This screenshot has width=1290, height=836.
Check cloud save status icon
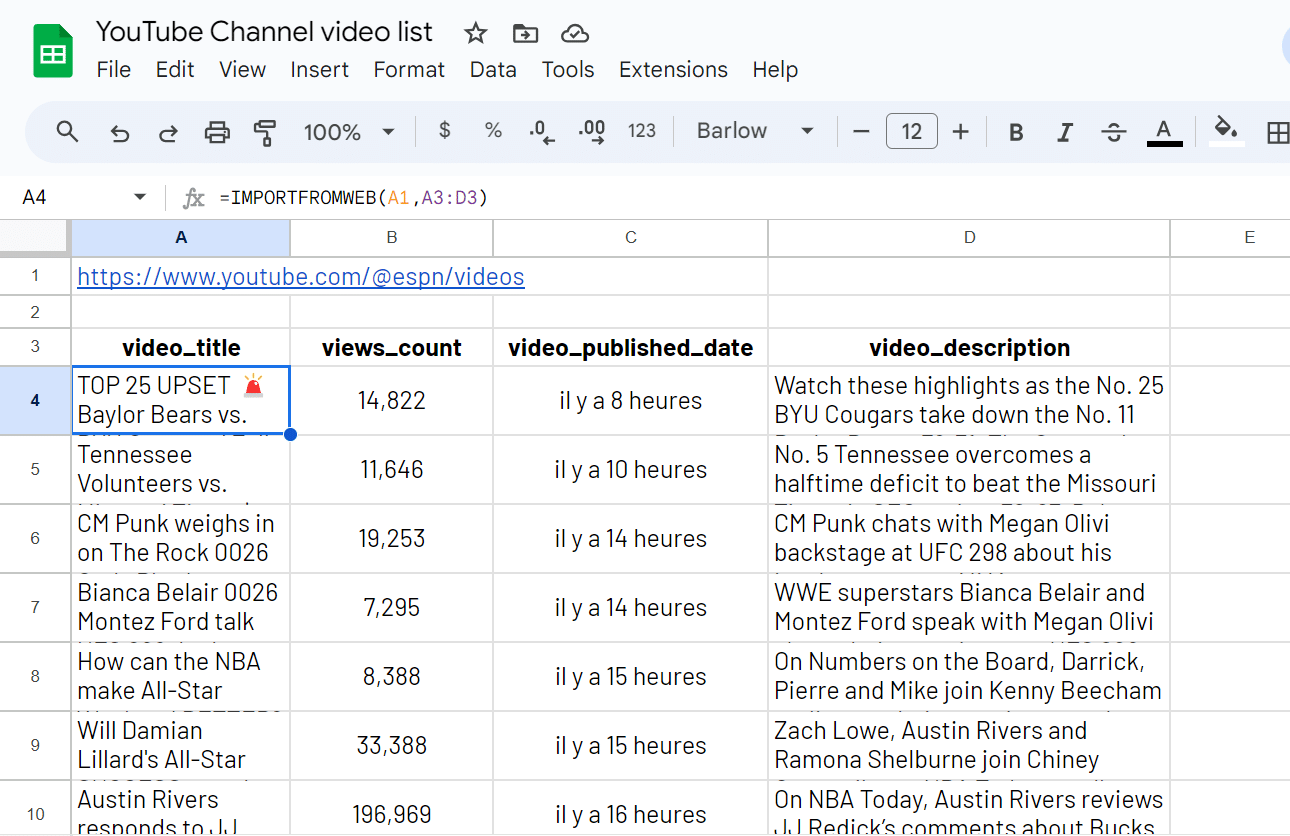click(x=574, y=33)
